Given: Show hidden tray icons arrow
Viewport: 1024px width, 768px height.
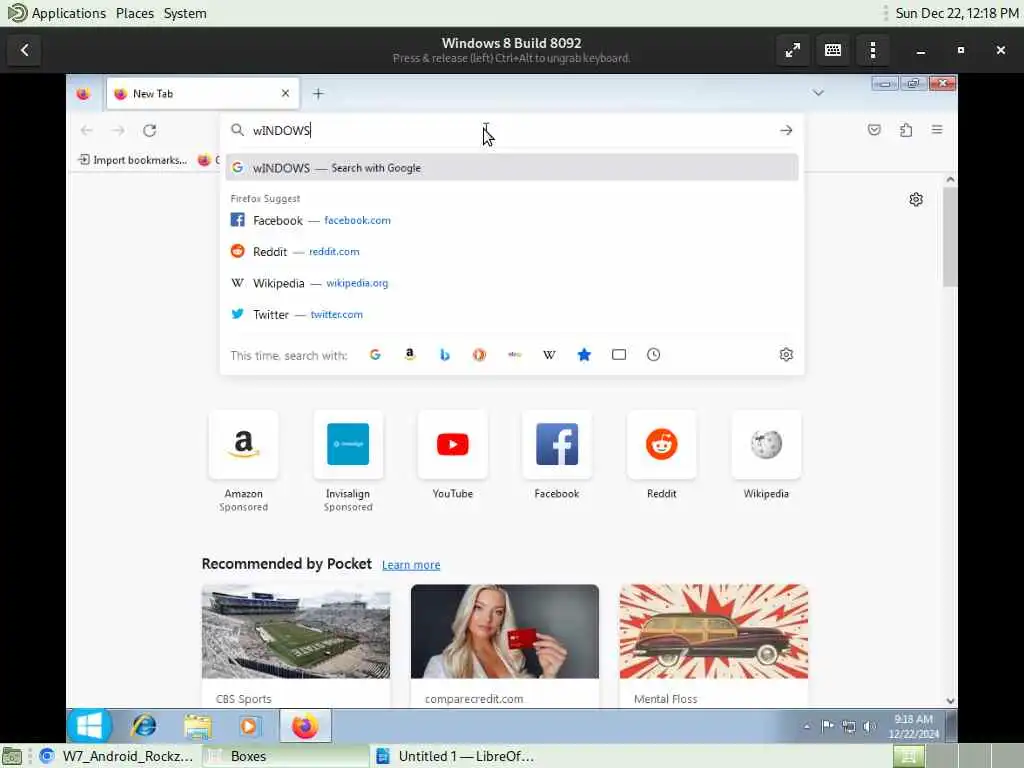Looking at the screenshot, I should click(x=807, y=726).
